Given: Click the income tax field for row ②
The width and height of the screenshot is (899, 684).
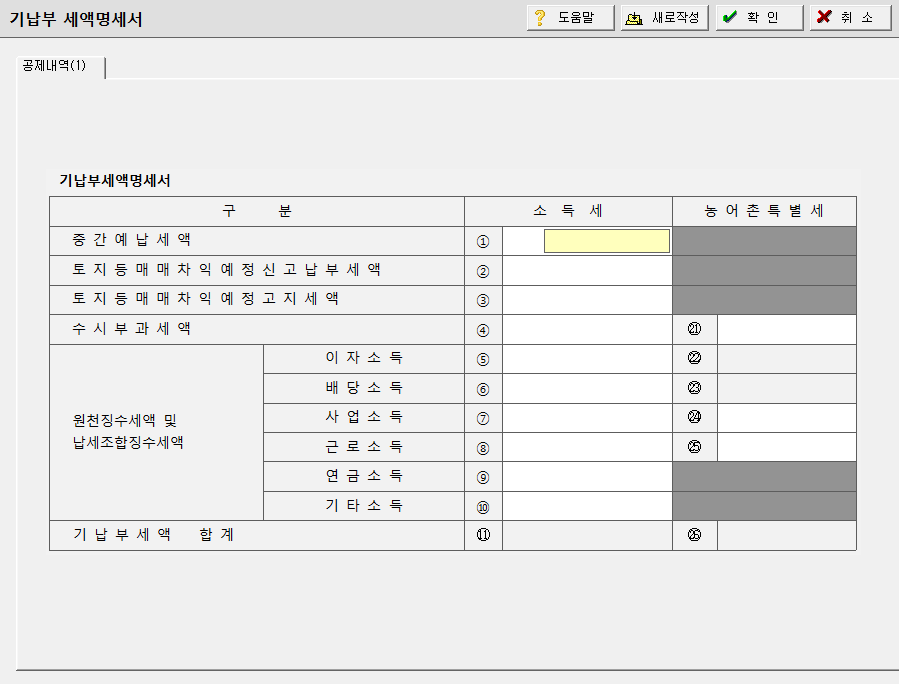Looking at the screenshot, I should [587, 271].
